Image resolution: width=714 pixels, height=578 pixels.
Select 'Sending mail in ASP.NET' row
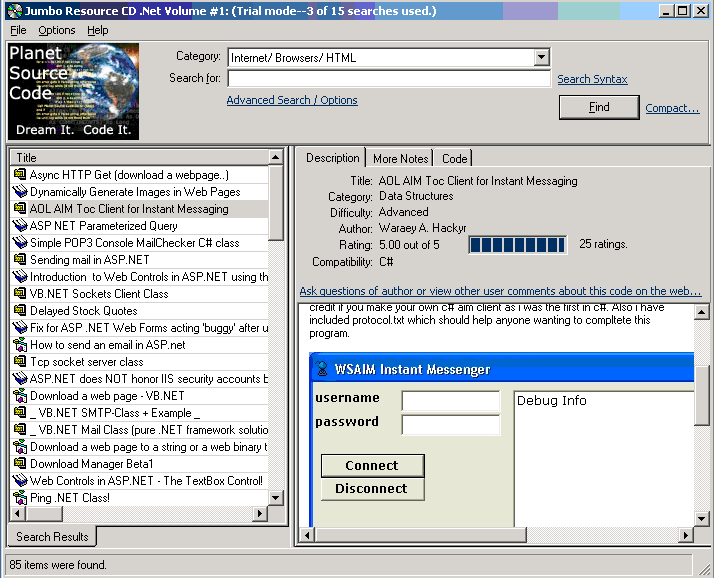click(139, 260)
